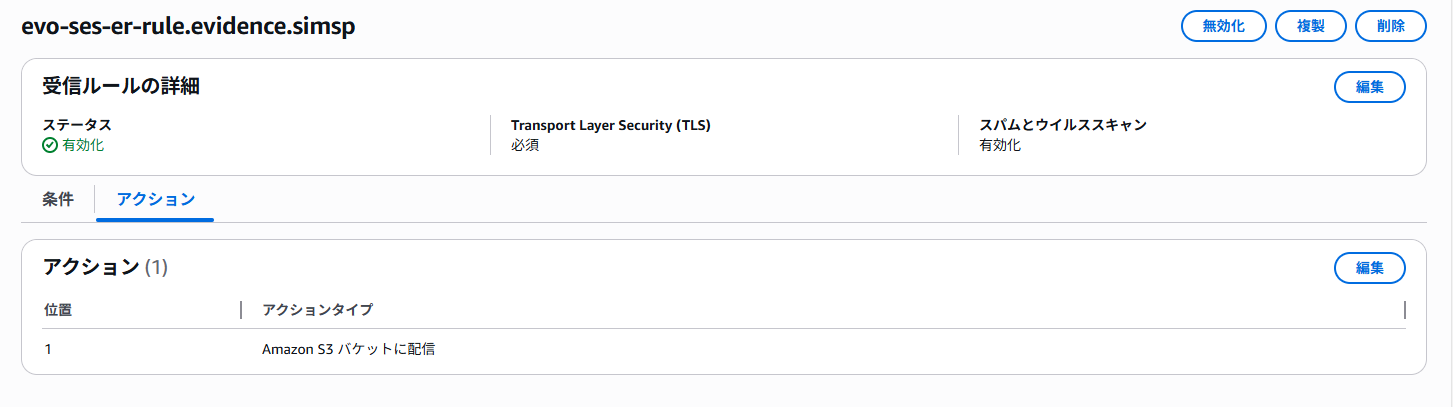Click position cell 1 in actions table
This screenshot has height=407, width=1453.
pyautogui.click(x=48, y=350)
